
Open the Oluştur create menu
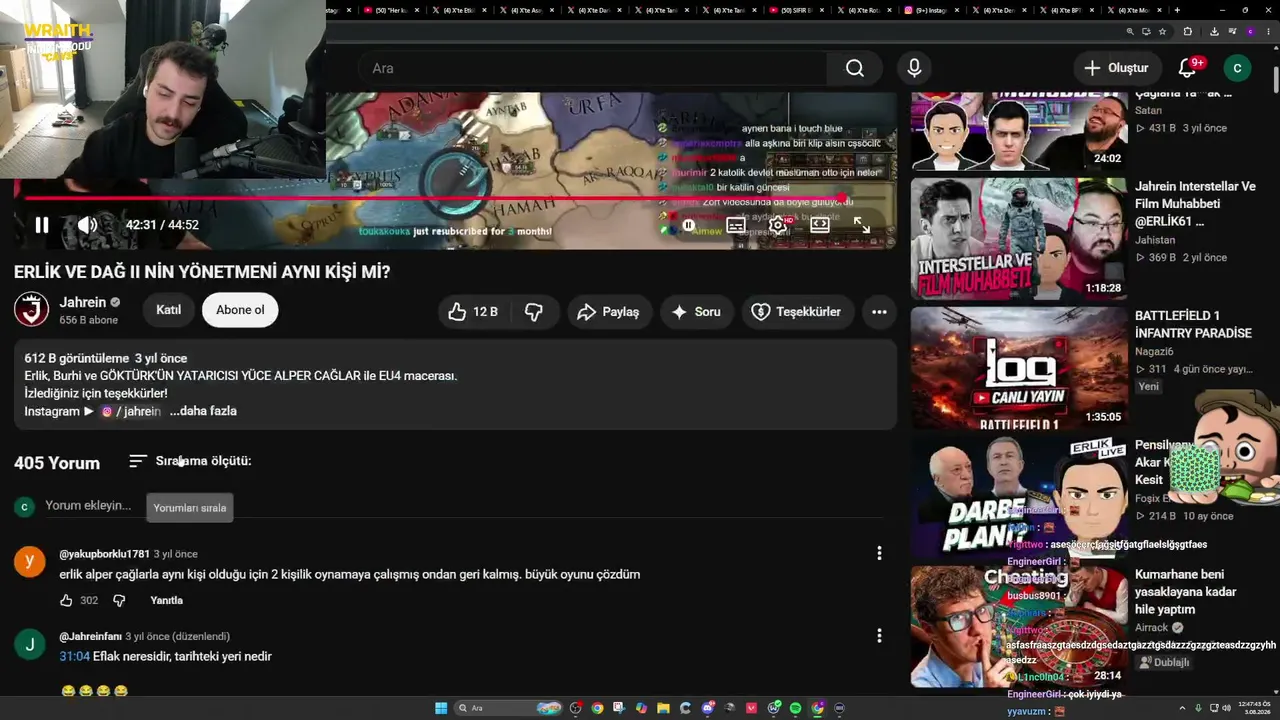(1116, 68)
